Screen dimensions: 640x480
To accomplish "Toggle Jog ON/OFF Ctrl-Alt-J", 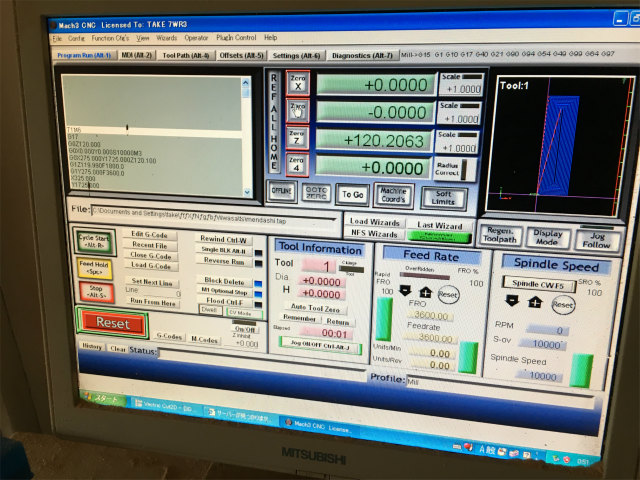I will (x=320, y=346).
